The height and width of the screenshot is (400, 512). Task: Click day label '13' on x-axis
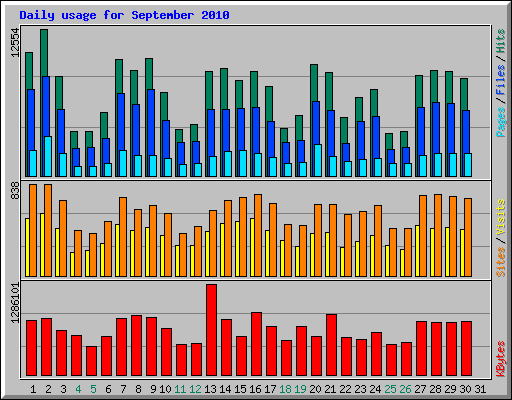[210, 389]
